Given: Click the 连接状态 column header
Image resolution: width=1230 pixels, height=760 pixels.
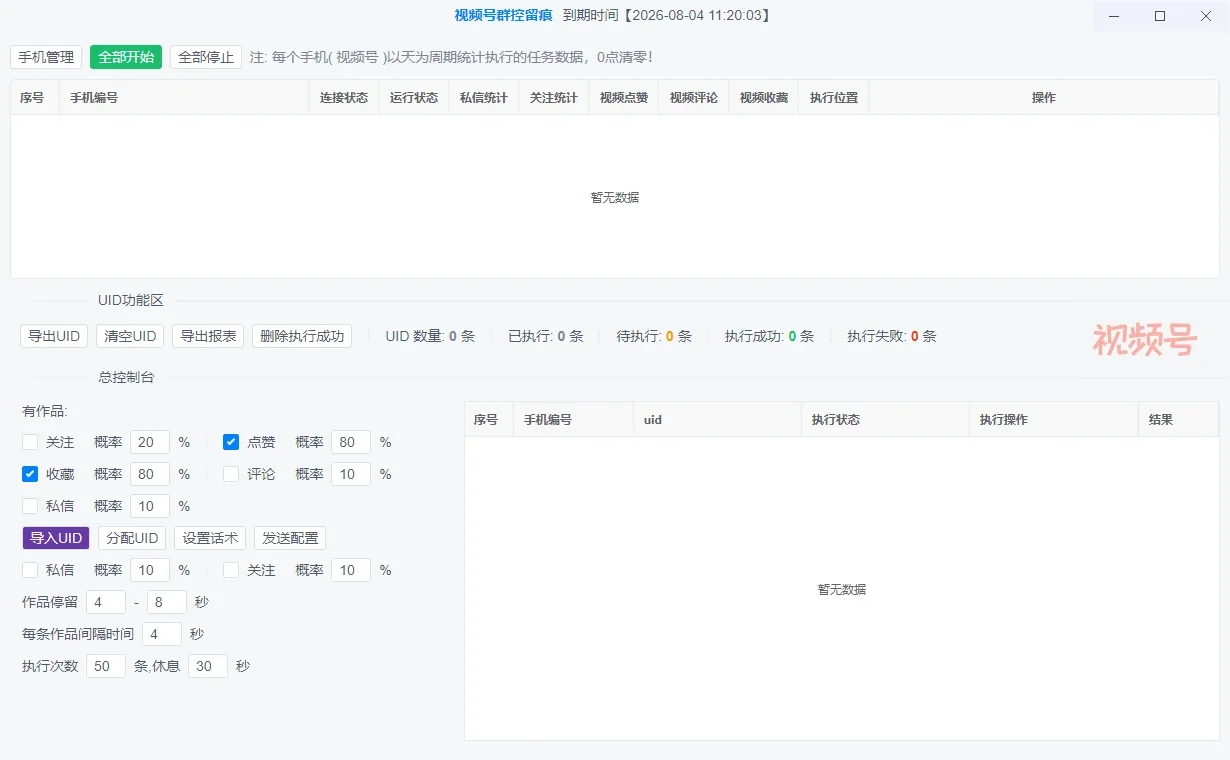Looking at the screenshot, I should [x=344, y=98].
